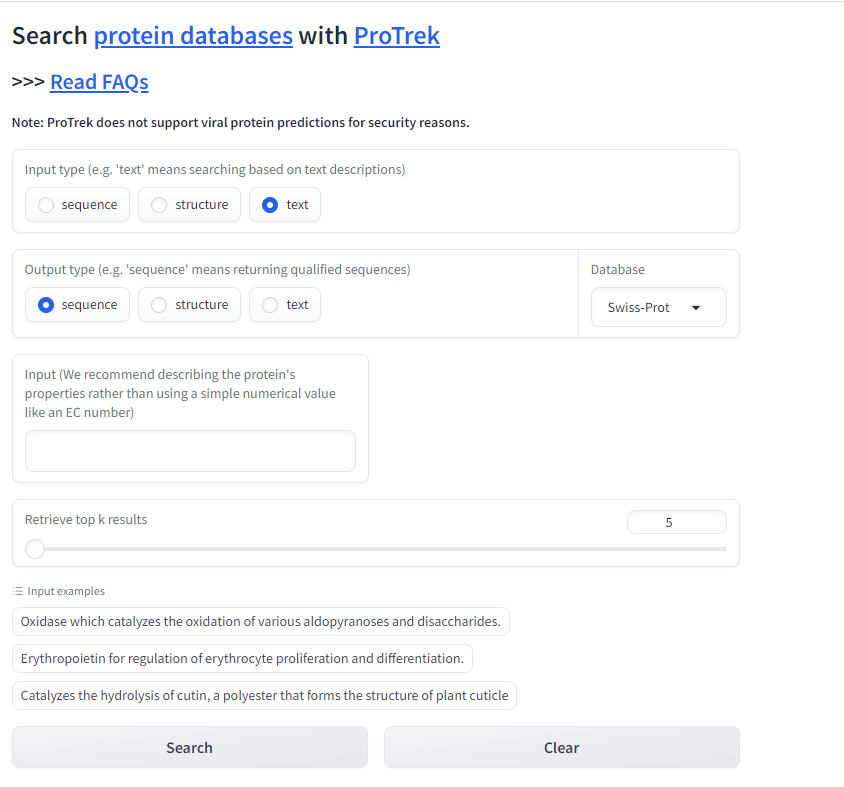Viewport: 844px width, 787px height.
Task: Pick the cutin hydrolysis example
Action: pyautogui.click(x=264, y=695)
